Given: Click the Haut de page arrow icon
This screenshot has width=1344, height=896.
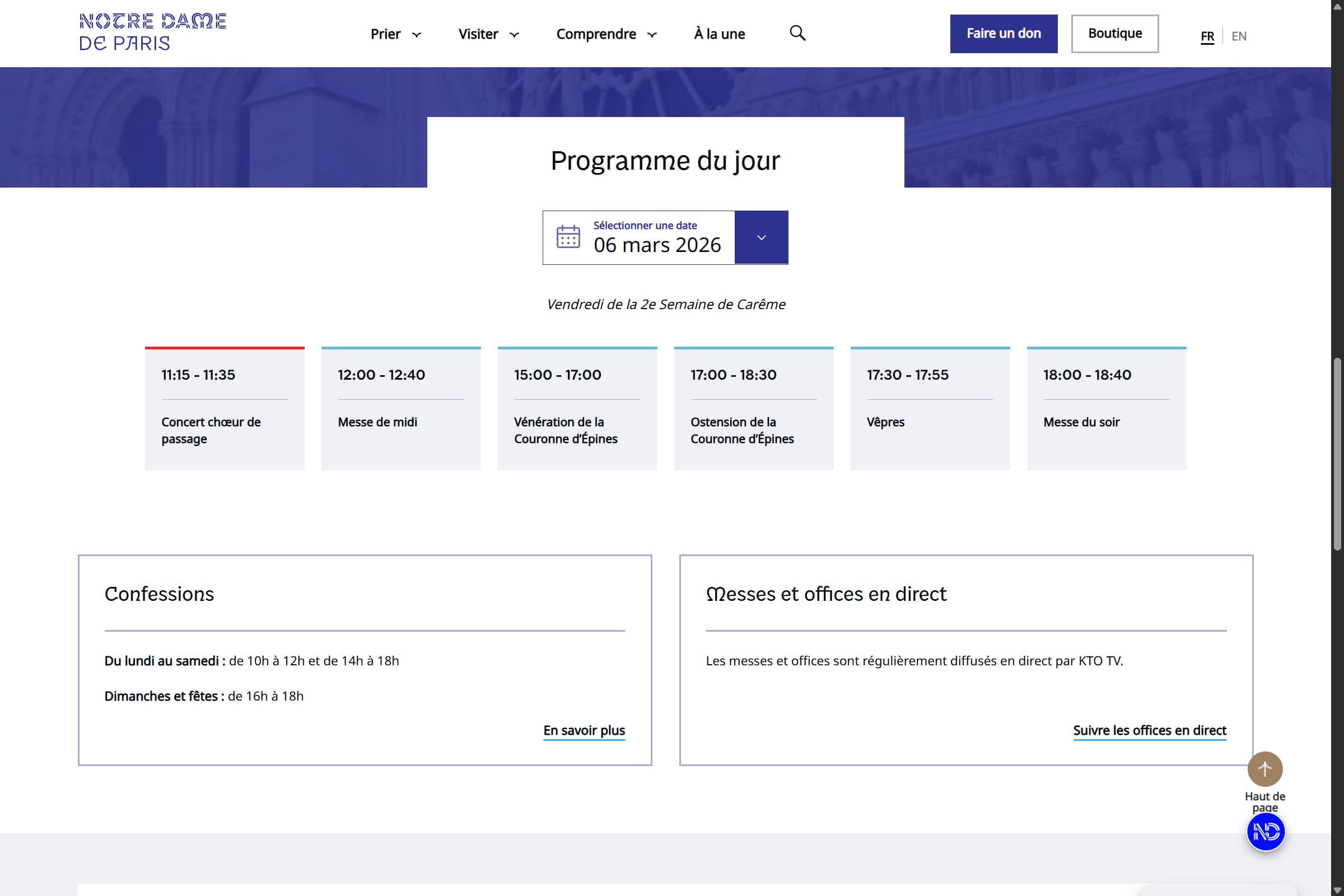Looking at the screenshot, I should click(x=1264, y=769).
